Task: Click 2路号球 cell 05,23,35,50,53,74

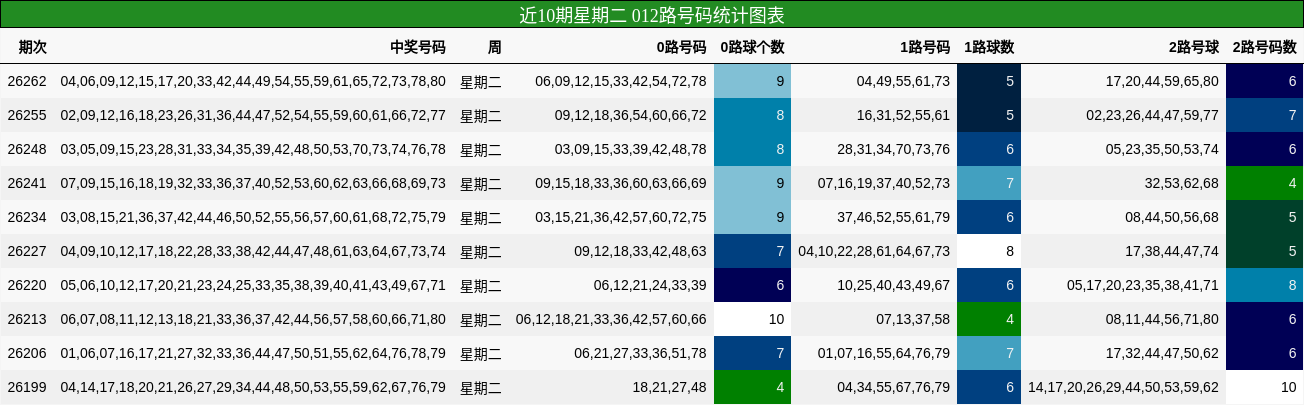Action: pyautogui.click(x=1163, y=149)
